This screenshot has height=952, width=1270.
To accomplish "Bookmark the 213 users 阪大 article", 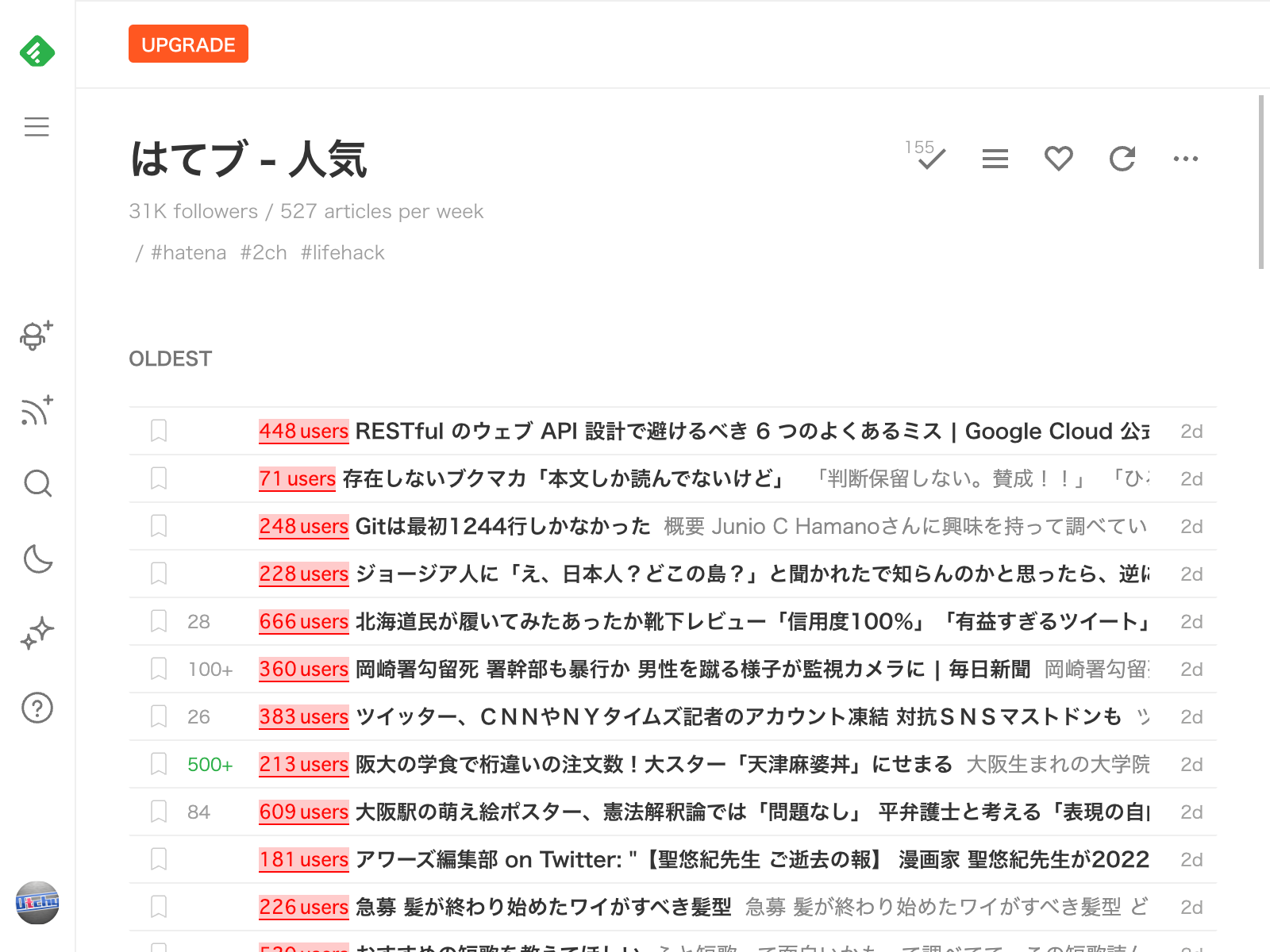I will [x=159, y=764].
